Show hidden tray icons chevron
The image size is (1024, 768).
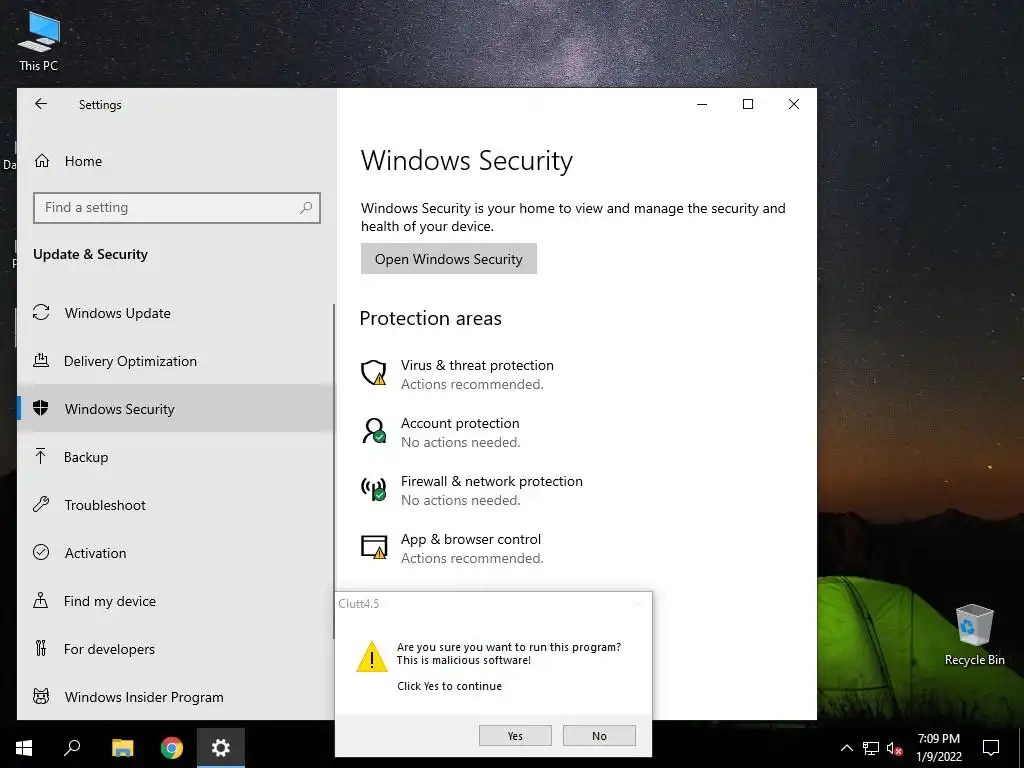846,748
